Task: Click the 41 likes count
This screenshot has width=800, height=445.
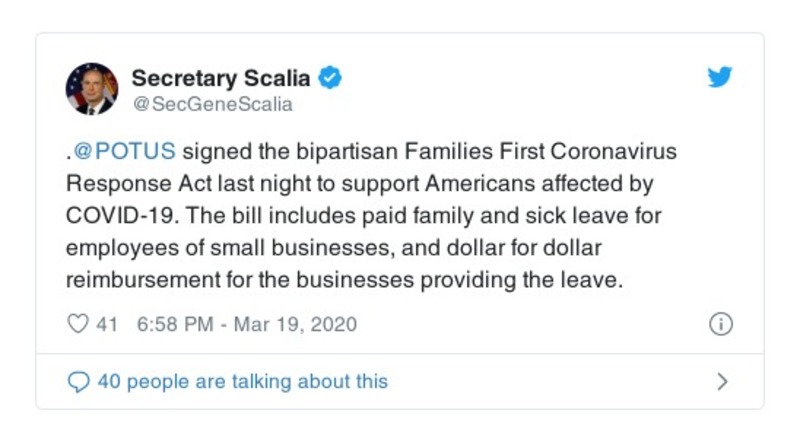Action: [107, 325]
